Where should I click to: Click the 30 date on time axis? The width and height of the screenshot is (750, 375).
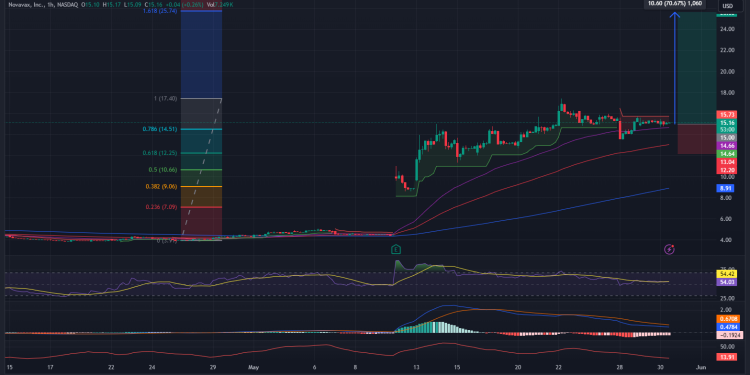click(x=661, y=368)
